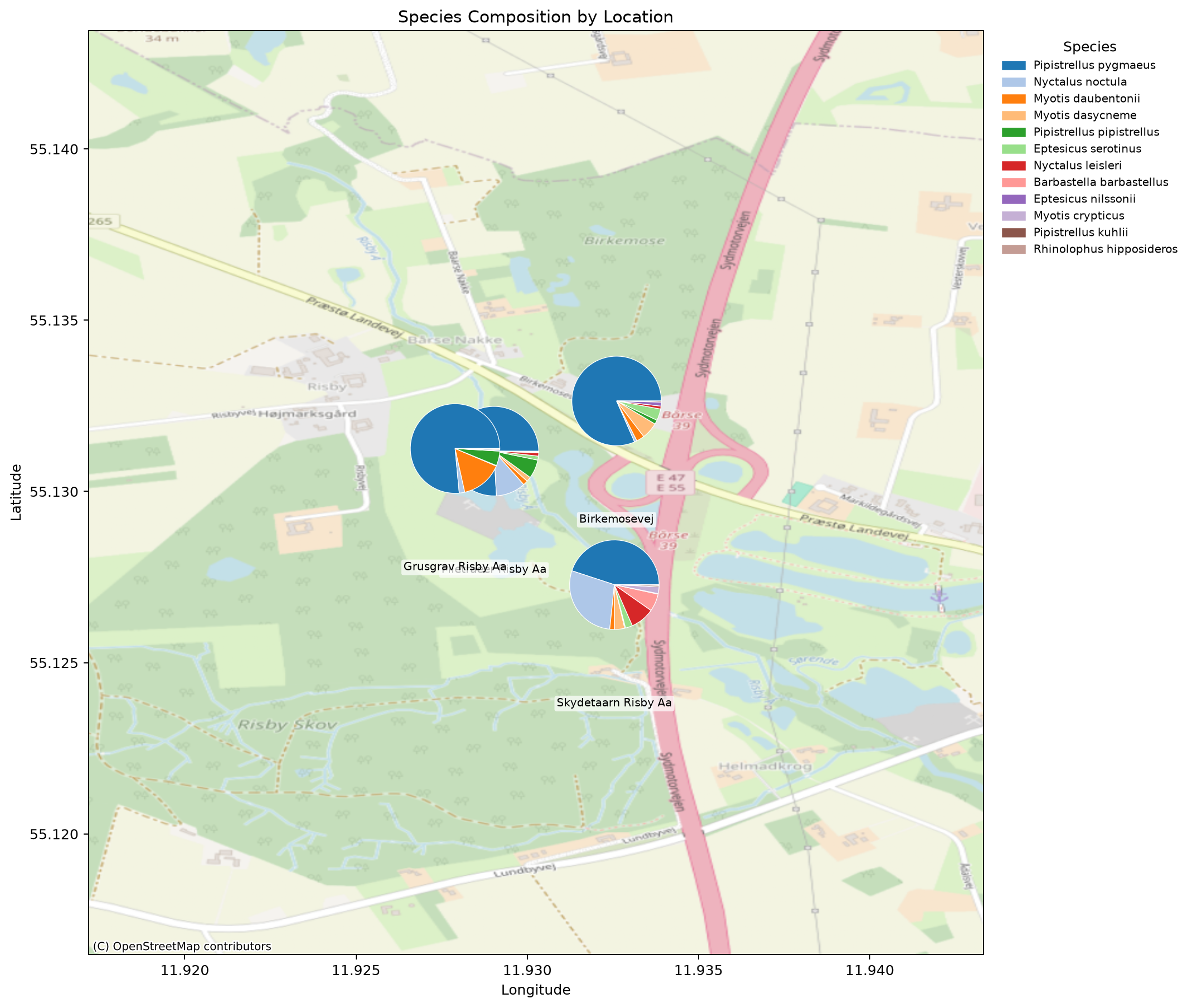Image resolution: width=1192 pixels, height=1008 pixels.
Task: Click the Myotis daubentonii legend color swatch
Action: 1014,99
